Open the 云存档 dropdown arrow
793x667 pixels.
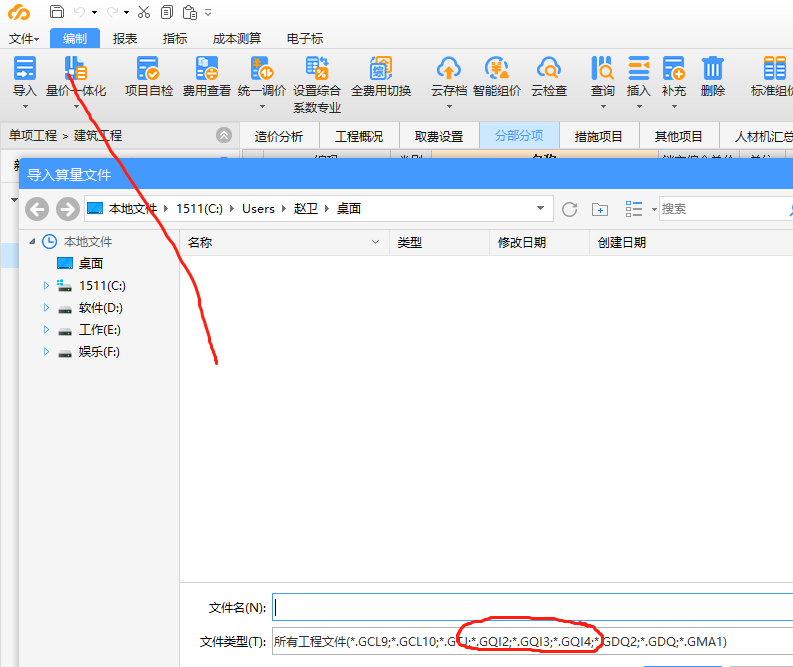click(449, 107)
